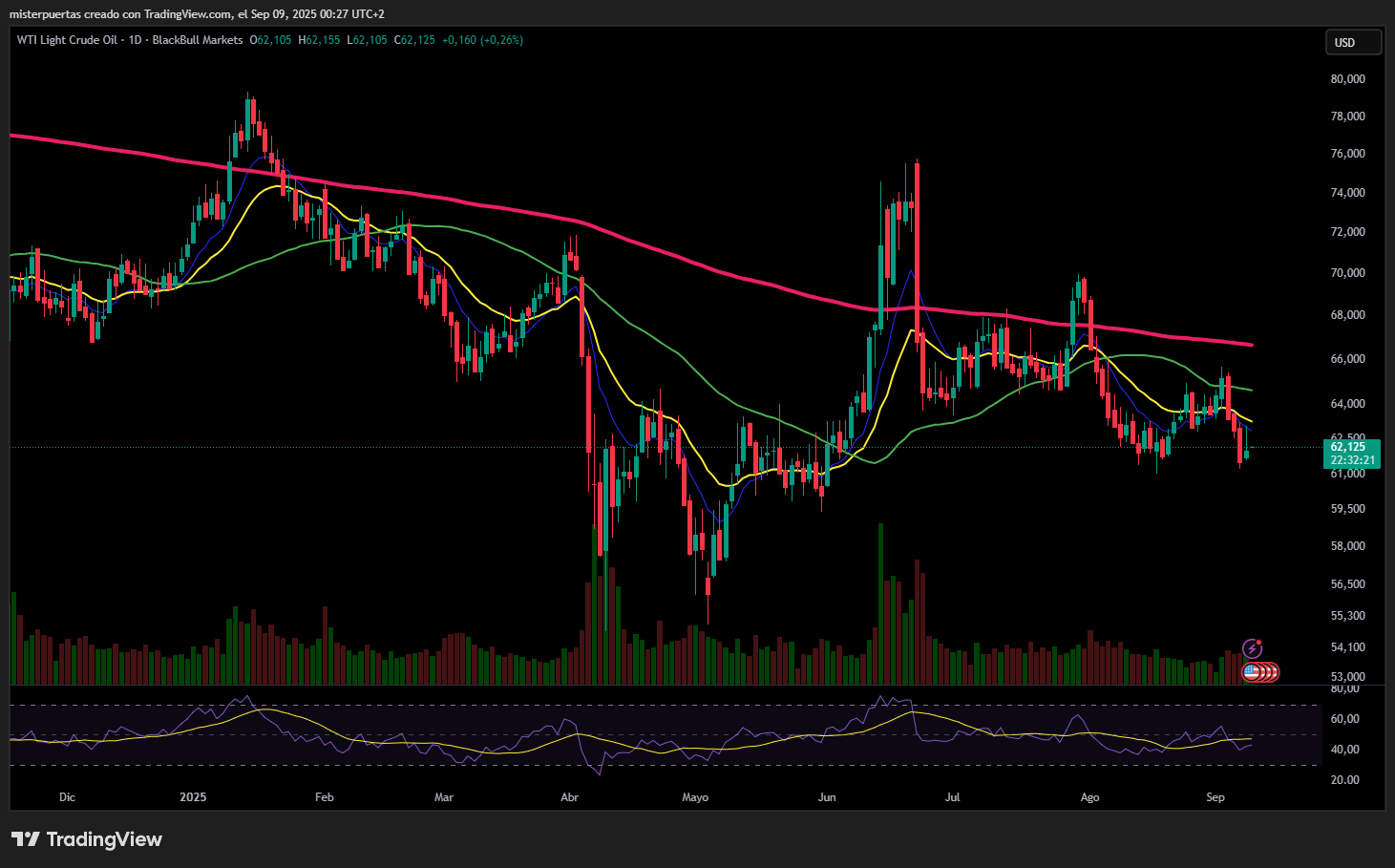
Task: Click the close value C62,125
Action: point(414,40)
